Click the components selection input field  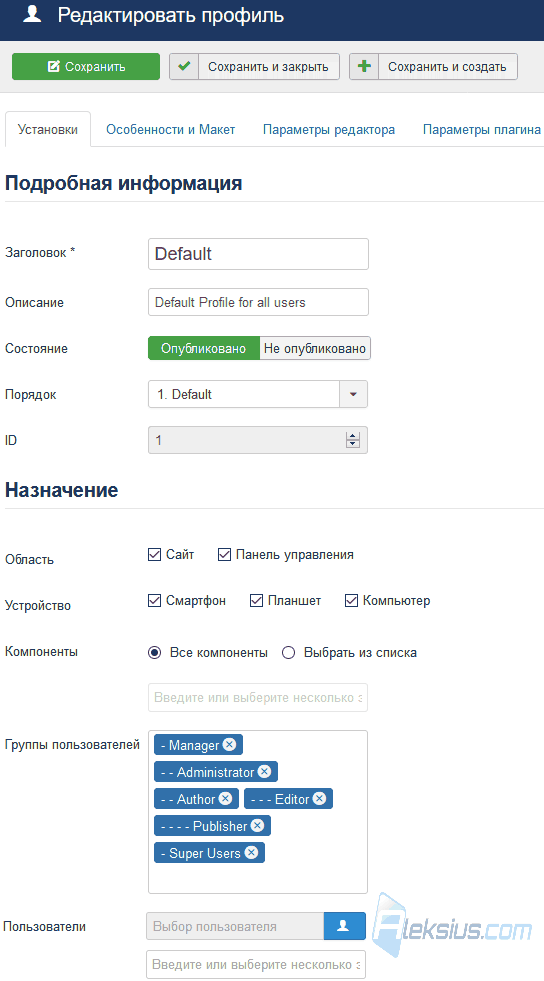pyautogui.click(x=258, y=698)
